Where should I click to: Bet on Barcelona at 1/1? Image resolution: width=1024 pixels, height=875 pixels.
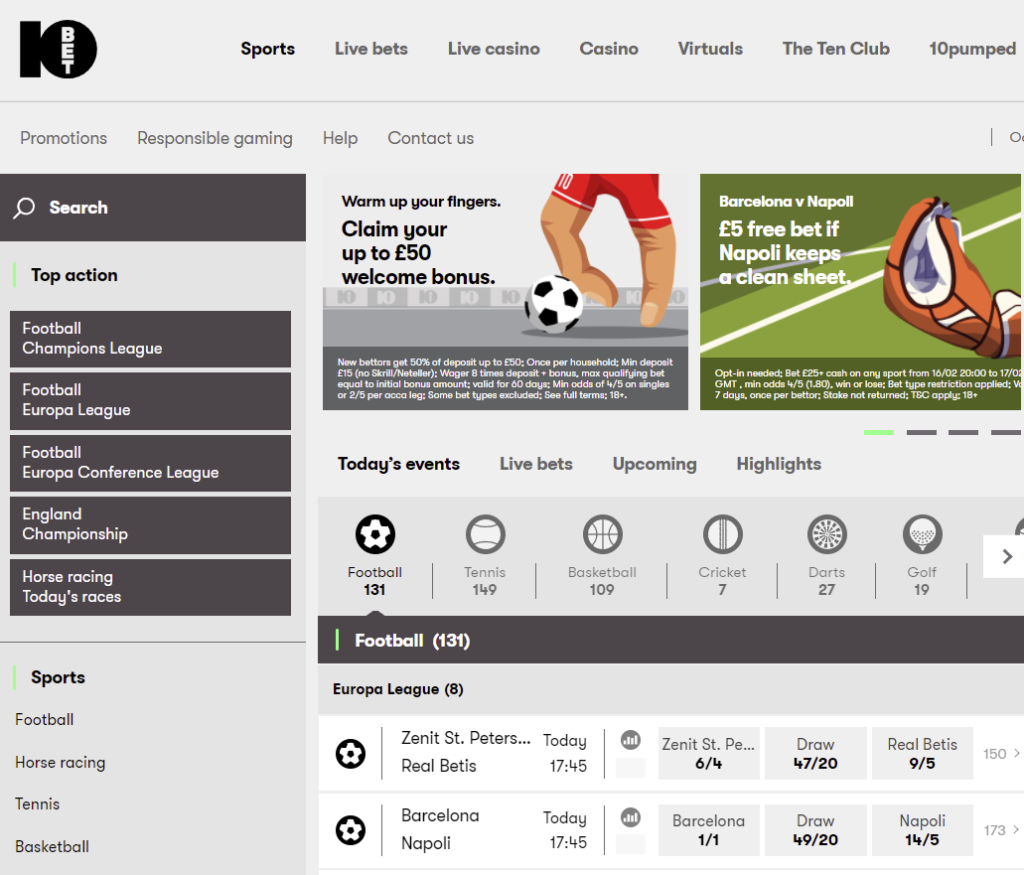[709, 830]
